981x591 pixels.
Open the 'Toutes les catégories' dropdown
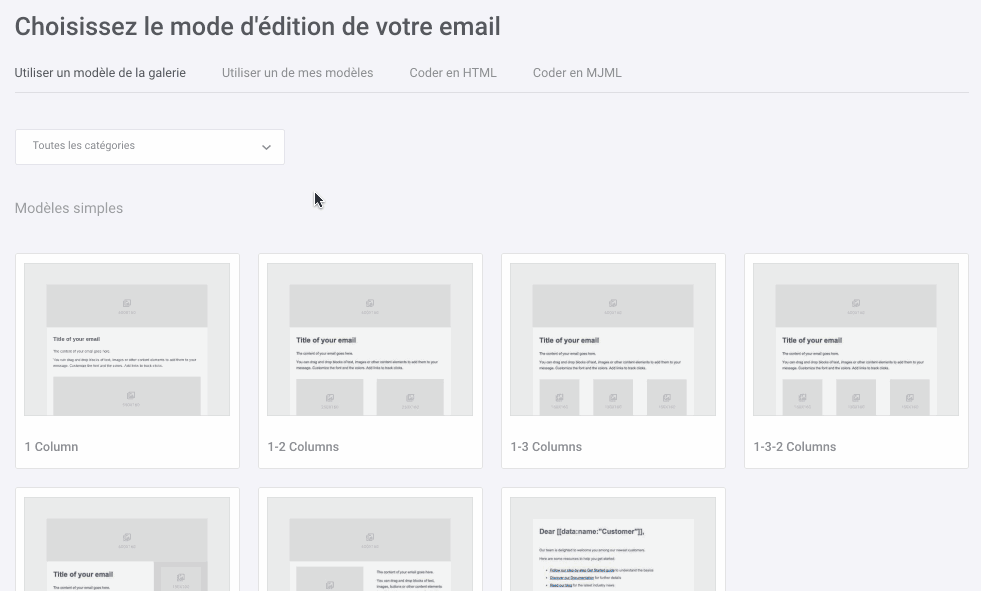pyautogui.click(x=150, y=147)
